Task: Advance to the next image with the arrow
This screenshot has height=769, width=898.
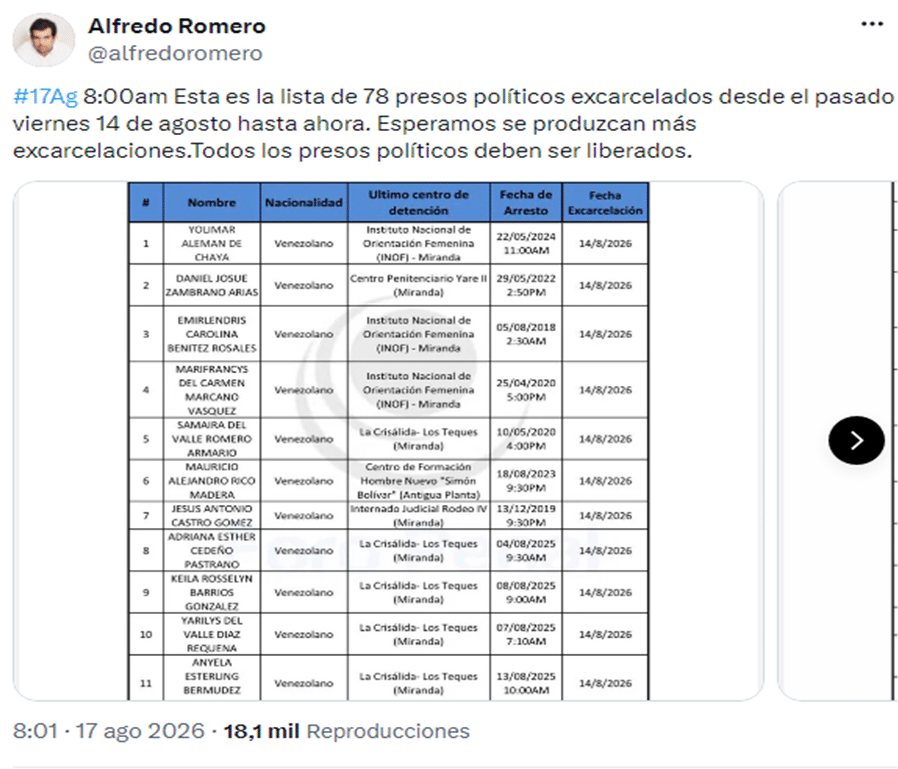Action: click(856, 440)
